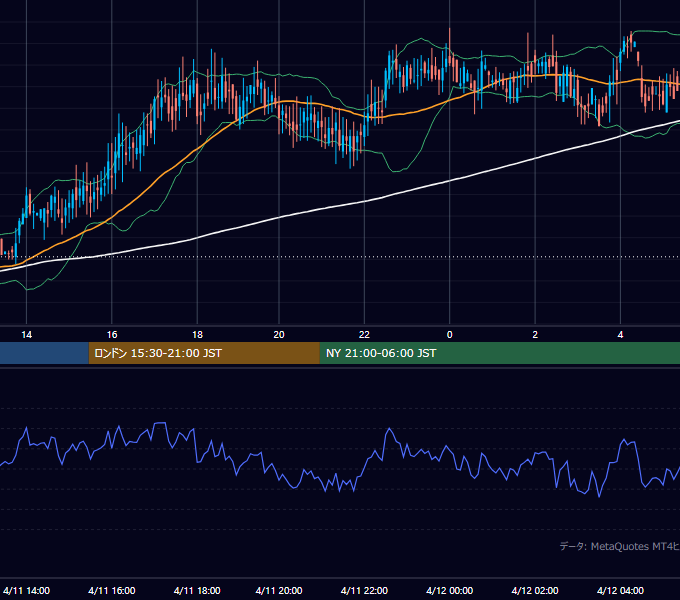Click the hour label 14 under the price chart
The width and height of the screenshot is (680, 600).
(x=26, y=335)
